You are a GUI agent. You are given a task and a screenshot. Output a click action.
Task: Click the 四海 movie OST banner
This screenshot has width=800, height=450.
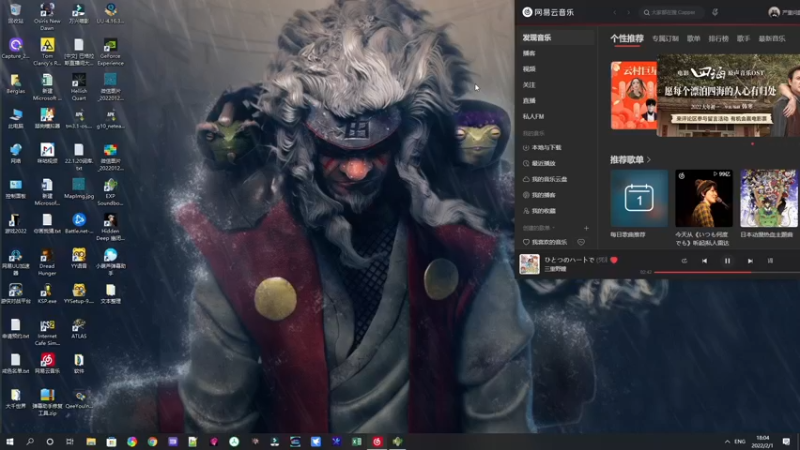click(728, 95)
